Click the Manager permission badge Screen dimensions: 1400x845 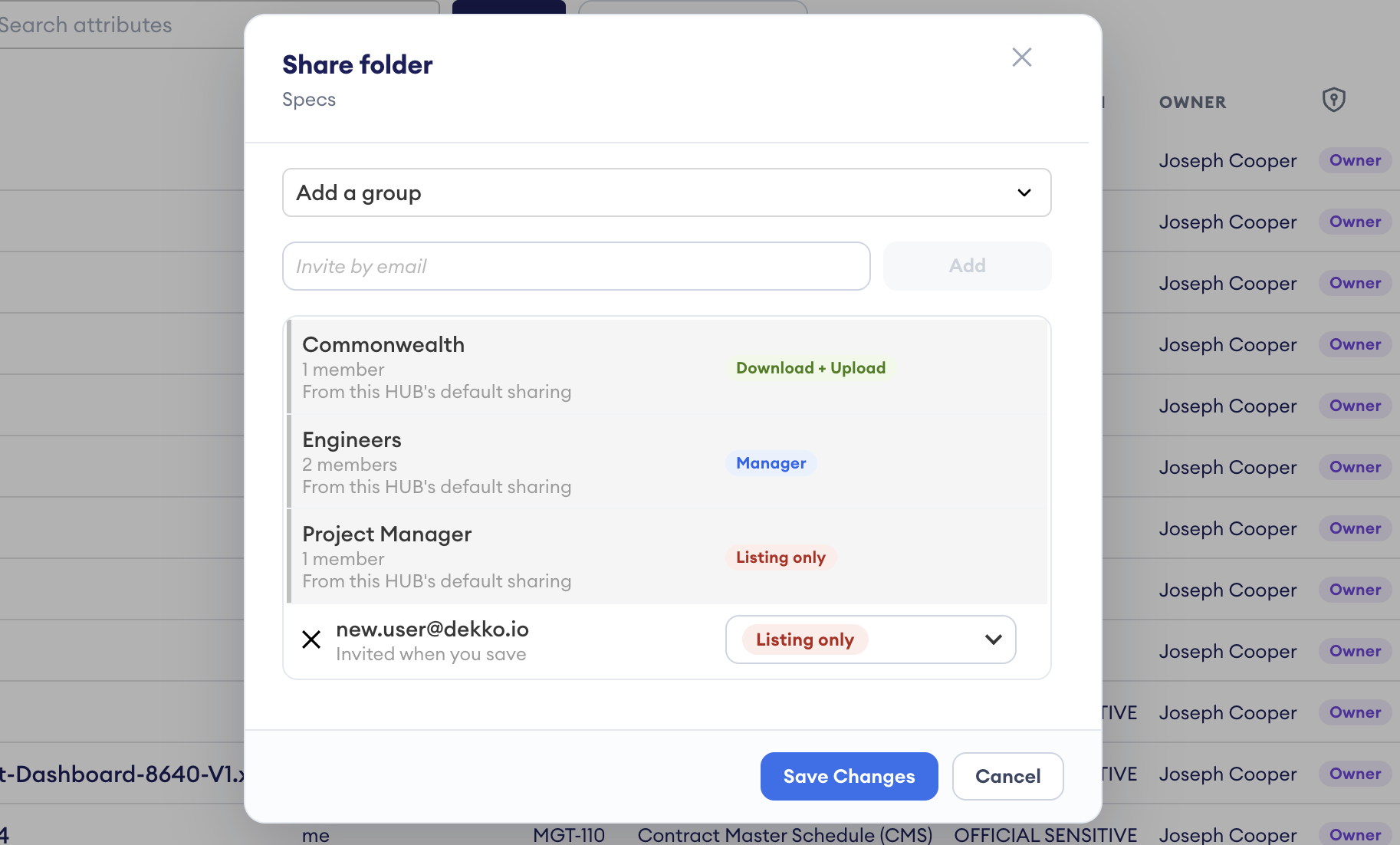[x=771, y=463]
